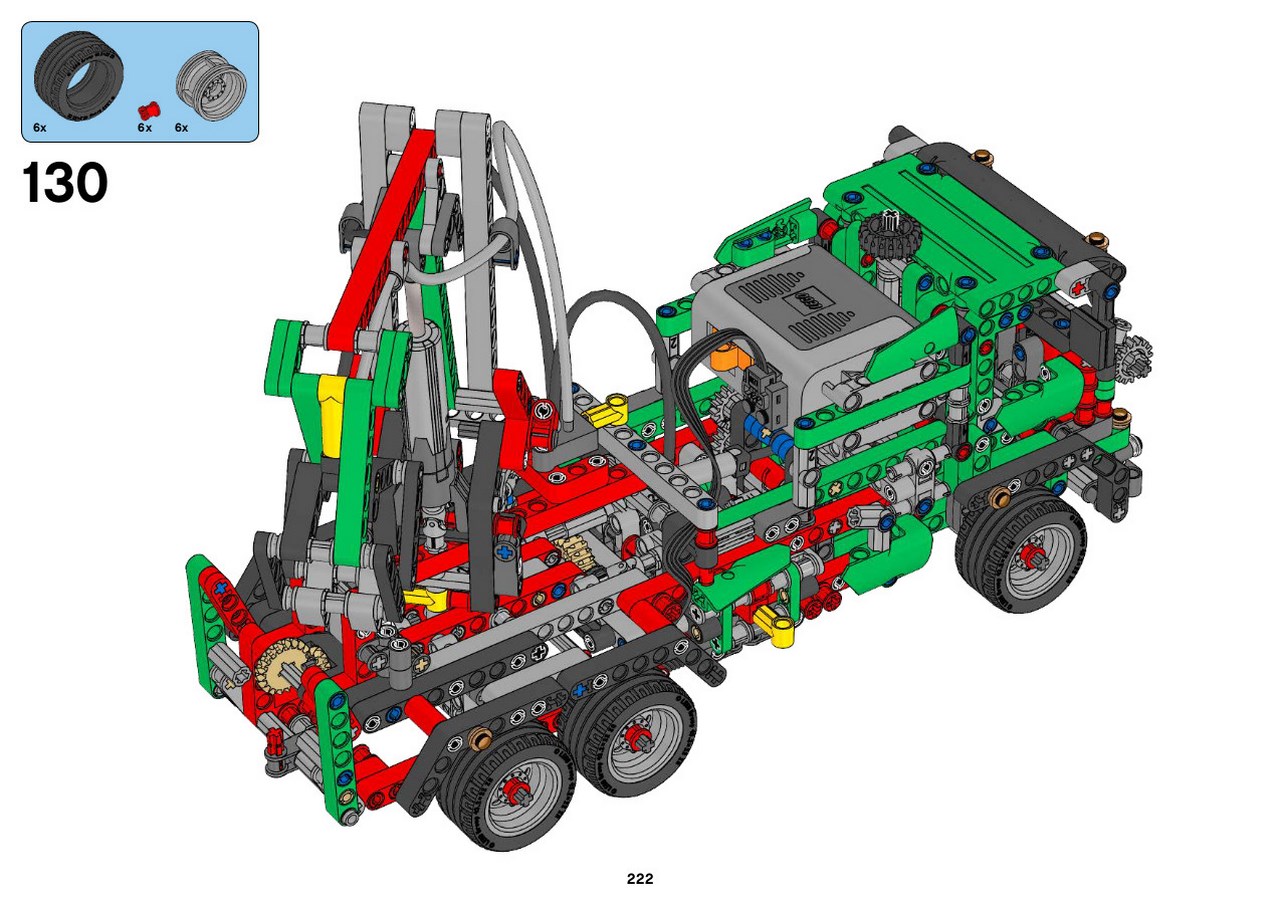Click the grey wheel rim part
Viewport: 1280px width, 905px height.
(x=212, y=87)
